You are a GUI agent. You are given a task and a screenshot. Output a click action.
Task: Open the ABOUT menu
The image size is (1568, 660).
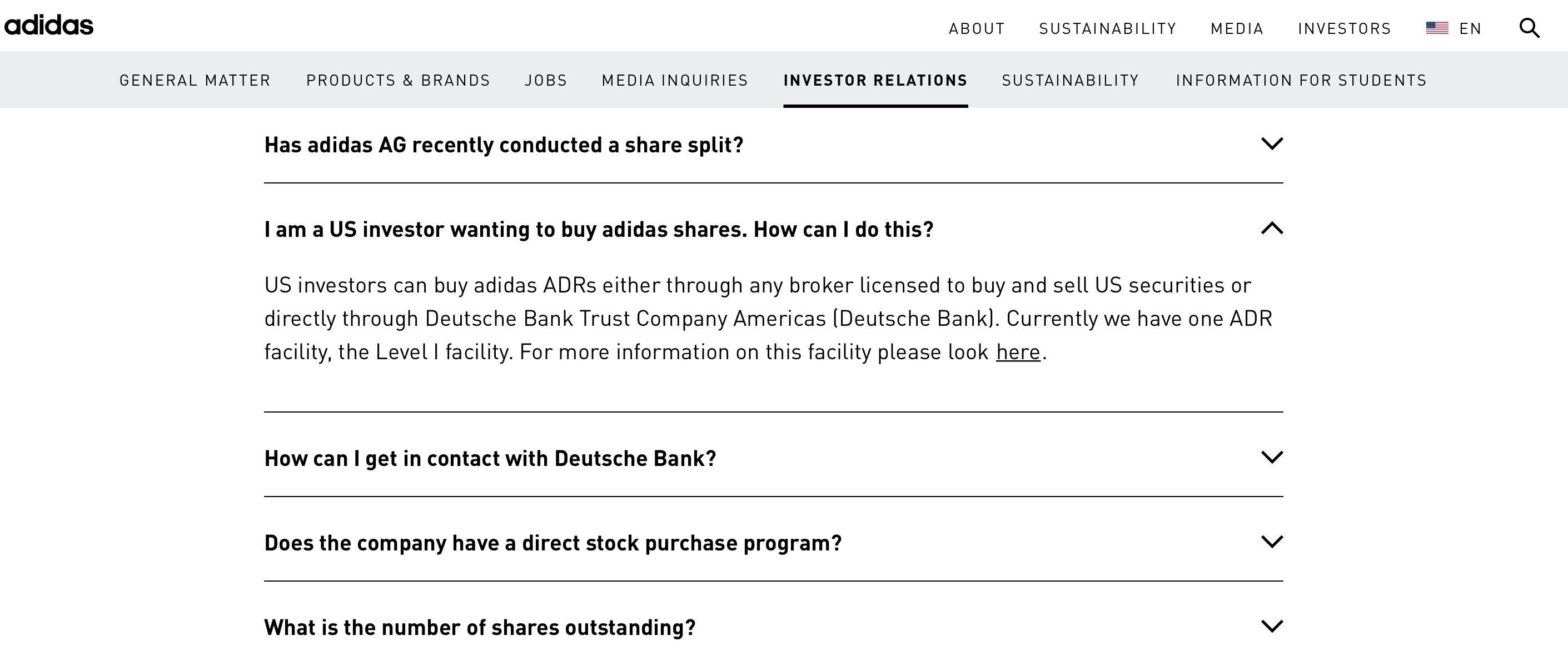point(977,28)
